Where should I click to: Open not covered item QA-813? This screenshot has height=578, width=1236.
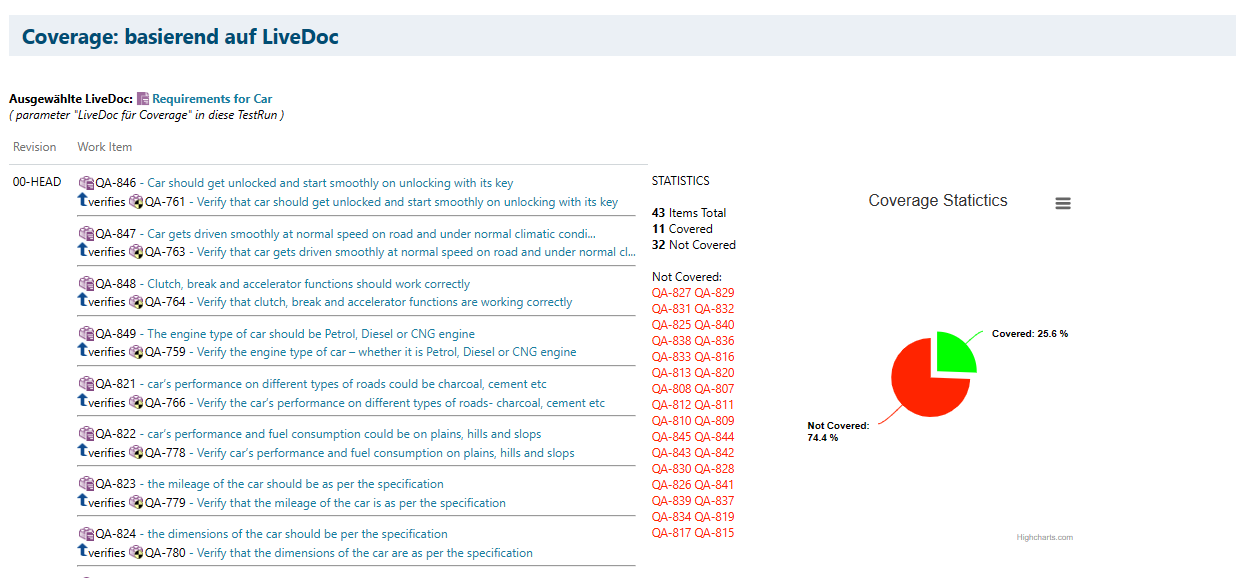pos(671,373)
